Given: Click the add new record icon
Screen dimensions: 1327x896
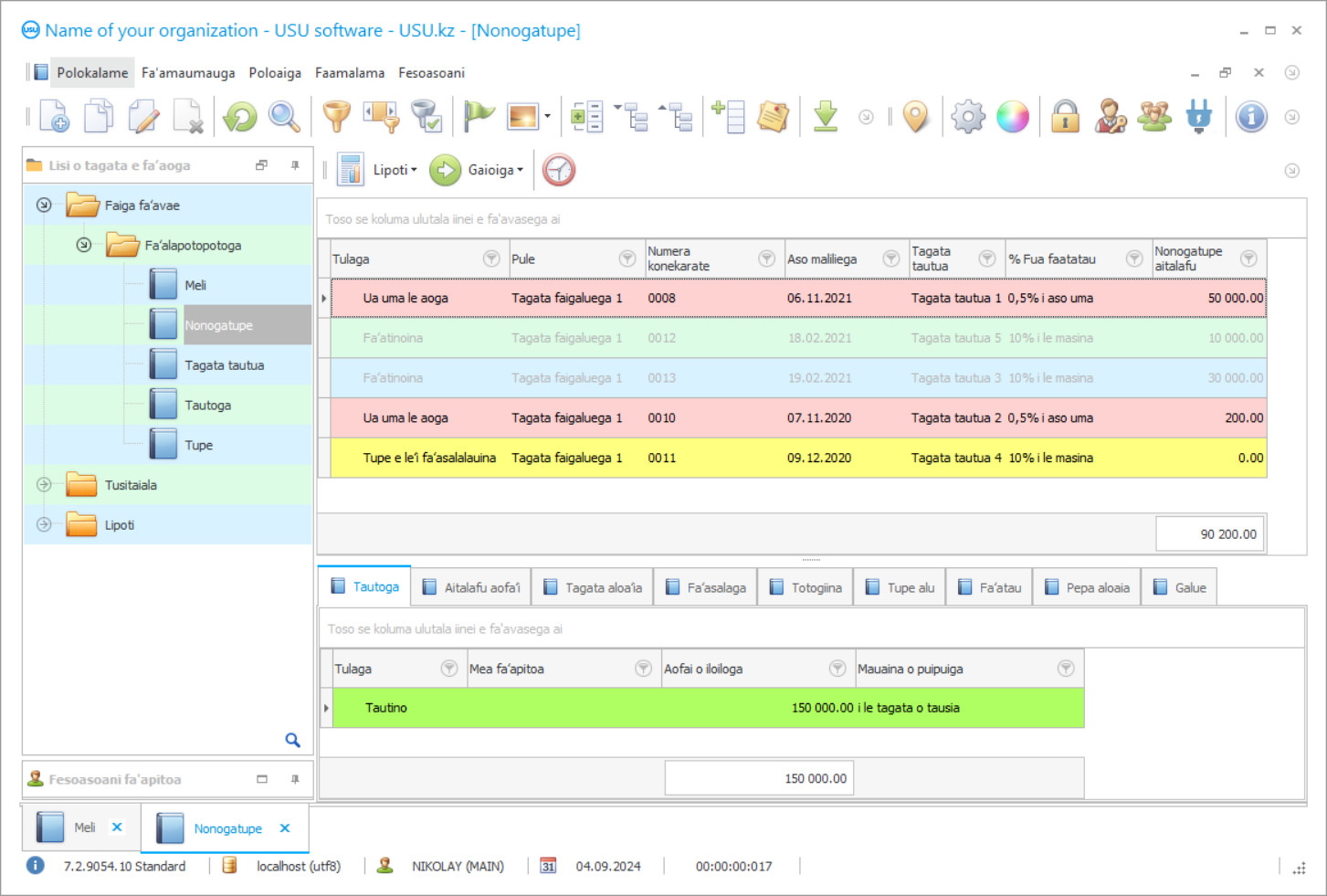Looking at the screenshot, I should [54, 117].
